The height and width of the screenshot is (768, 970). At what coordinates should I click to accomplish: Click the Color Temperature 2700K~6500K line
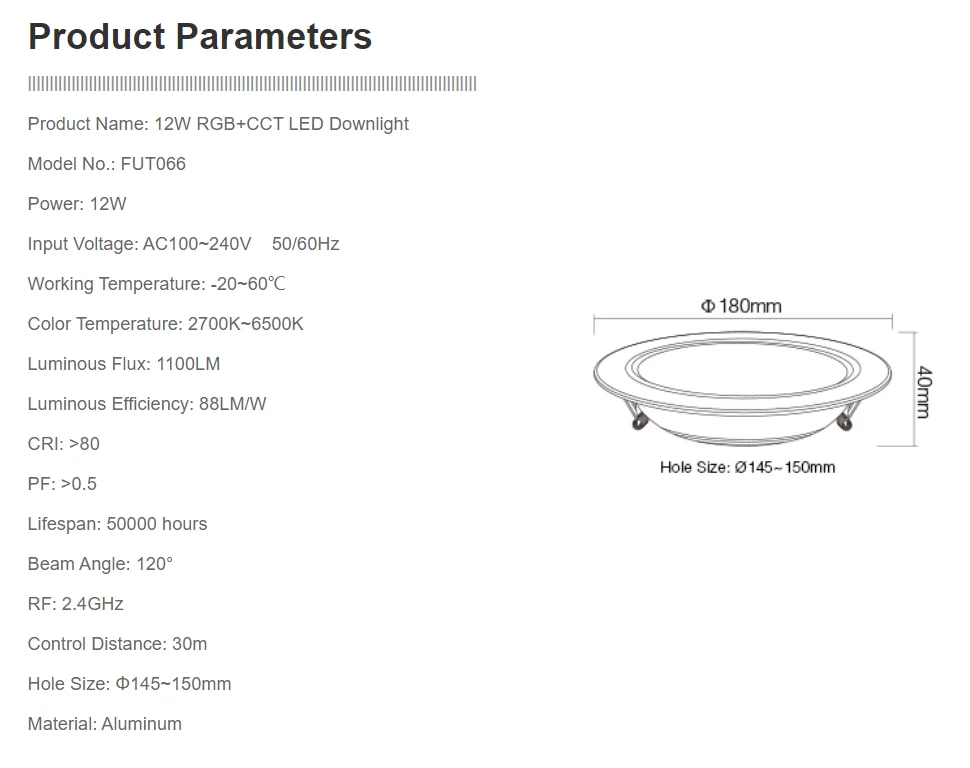coord(165,324)
